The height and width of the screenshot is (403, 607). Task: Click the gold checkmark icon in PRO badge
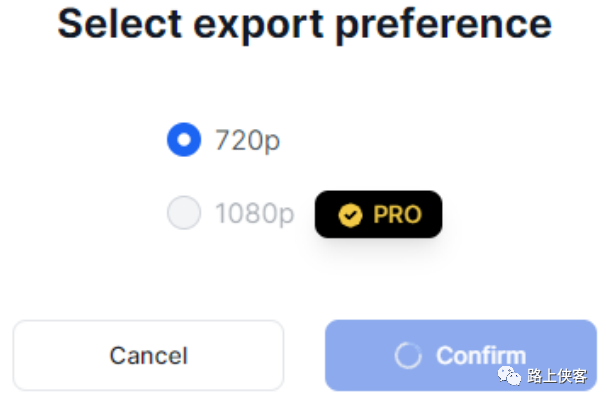pyautogui.click(x=350, y=214)
